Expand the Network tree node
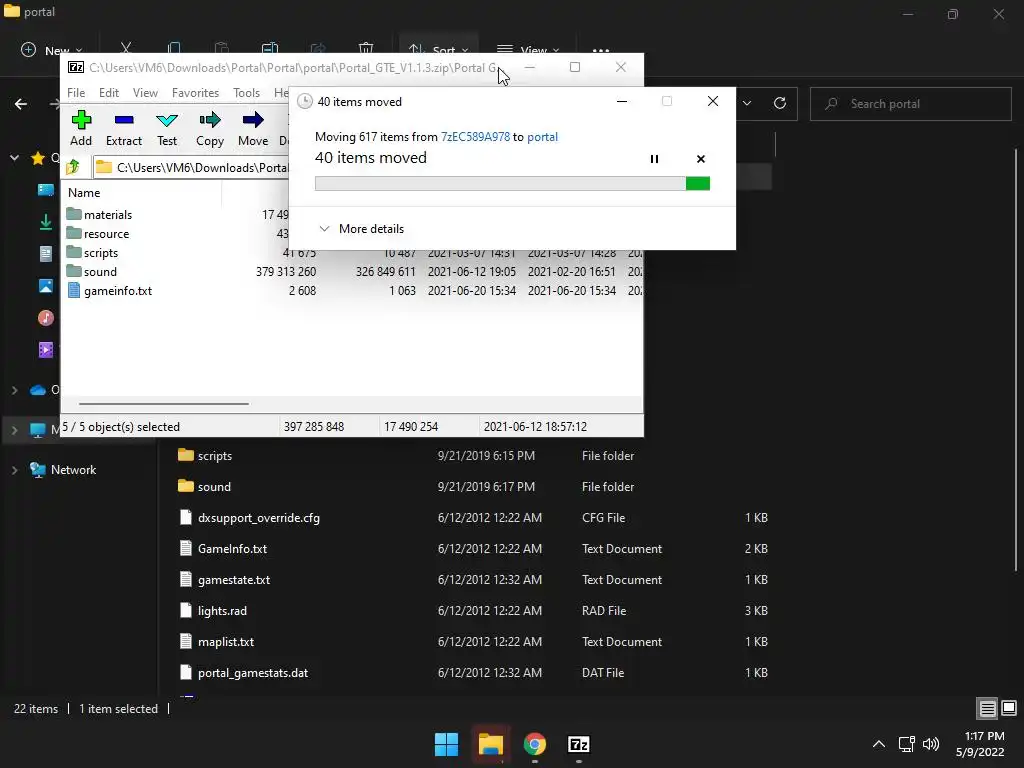 click(14, 470)
